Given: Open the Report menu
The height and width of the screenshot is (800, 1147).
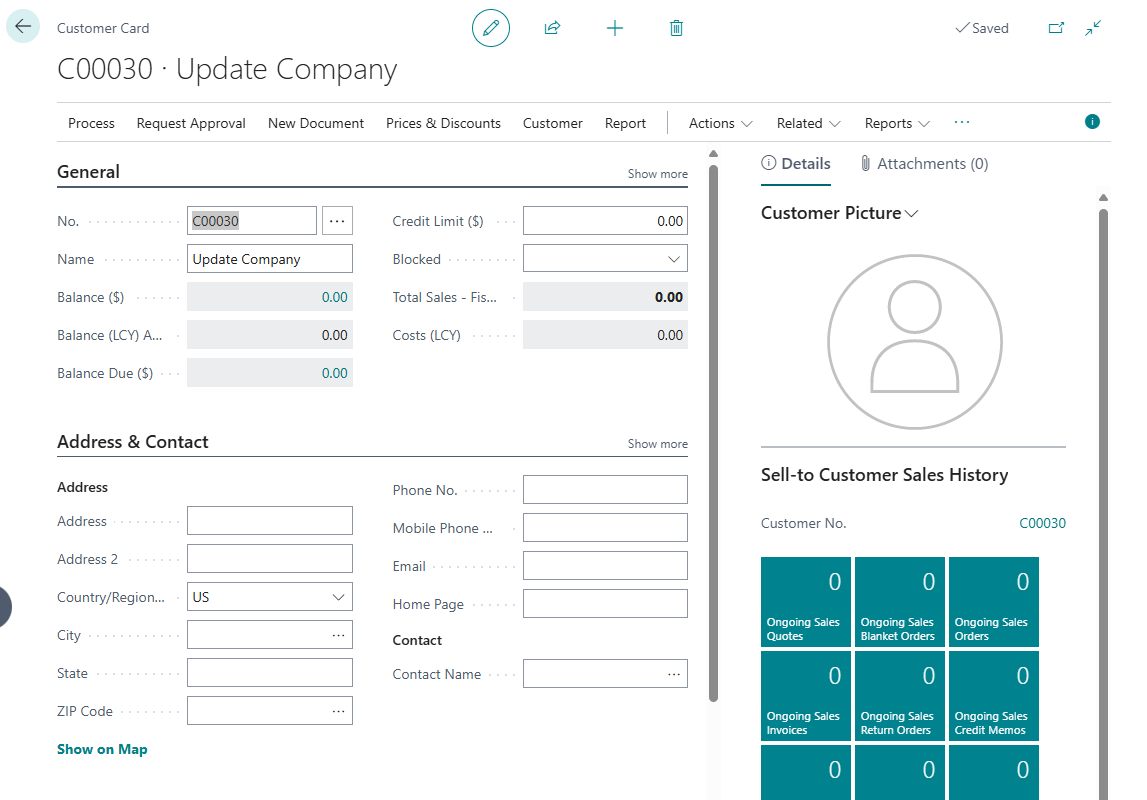Looking at the screenshot, I should tap(625, 123).
